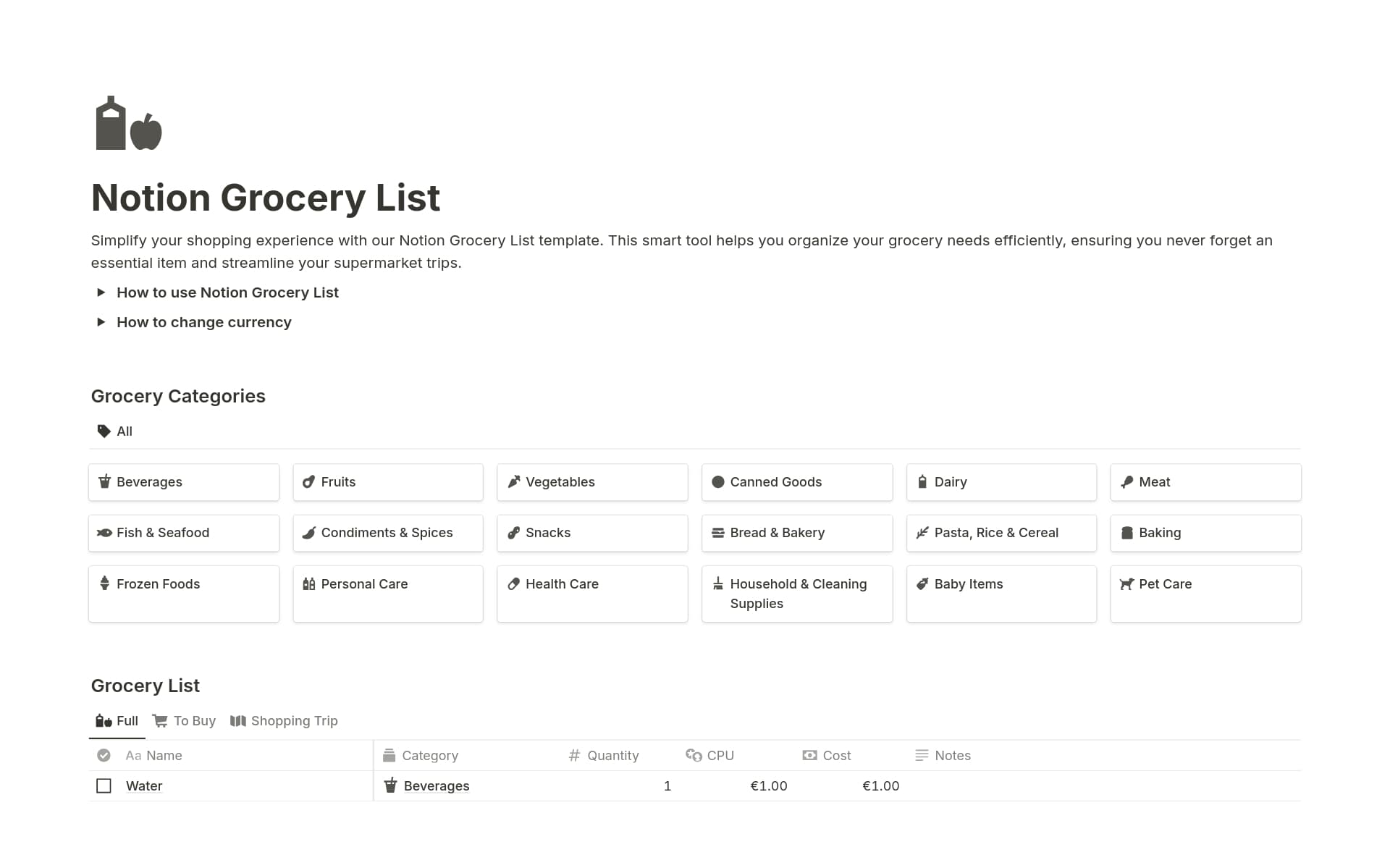Screen dimensions: 1390x868
Task: Switch to the To Buy view
Action: pyautogui.click(x=193, y=720)
